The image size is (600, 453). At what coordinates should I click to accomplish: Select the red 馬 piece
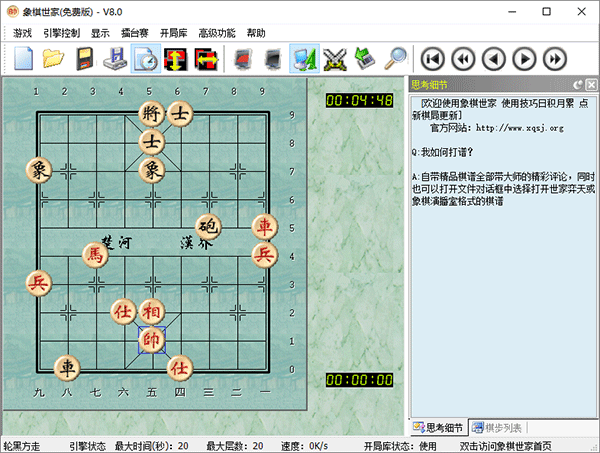[x=95, y=255]
